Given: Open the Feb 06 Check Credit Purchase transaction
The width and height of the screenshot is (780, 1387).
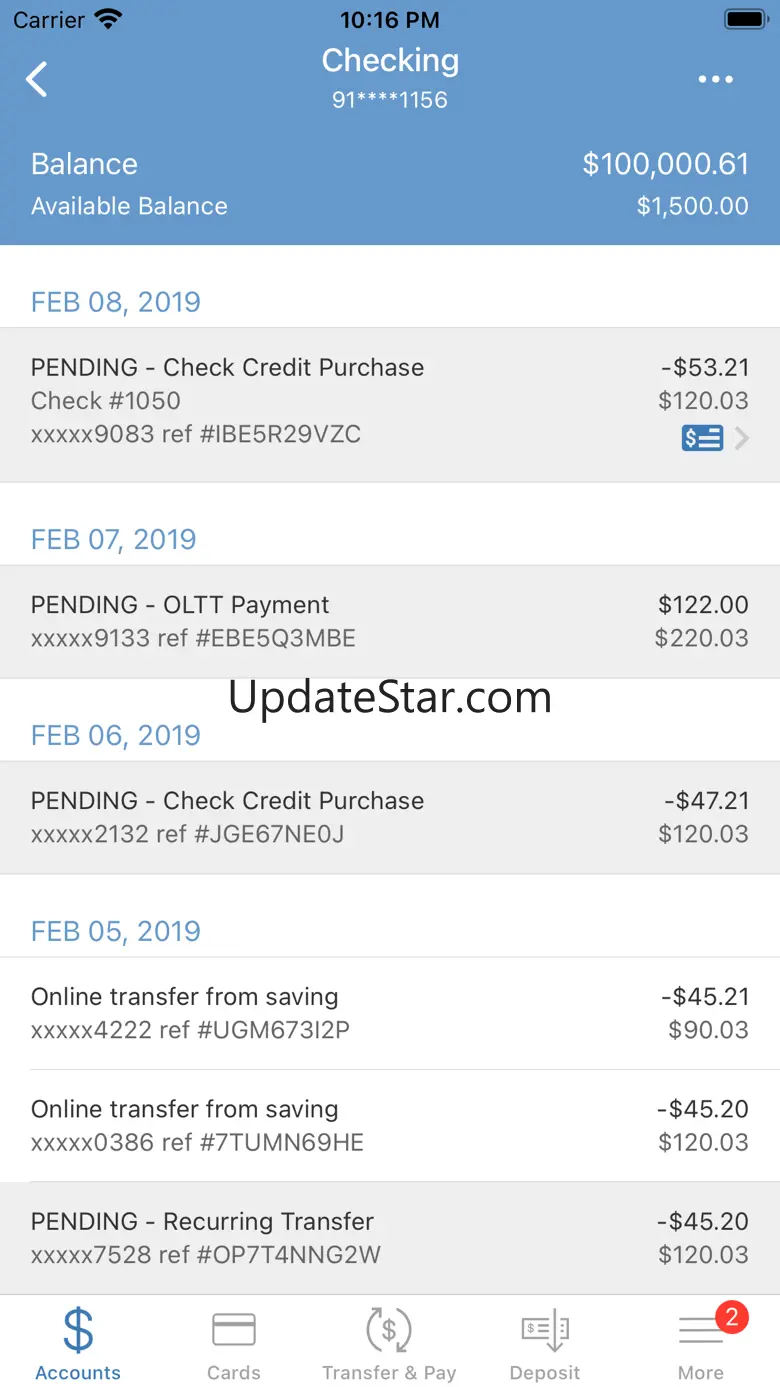Looking at the screenshot, I should pyautogui.click(x=390, y=817).
